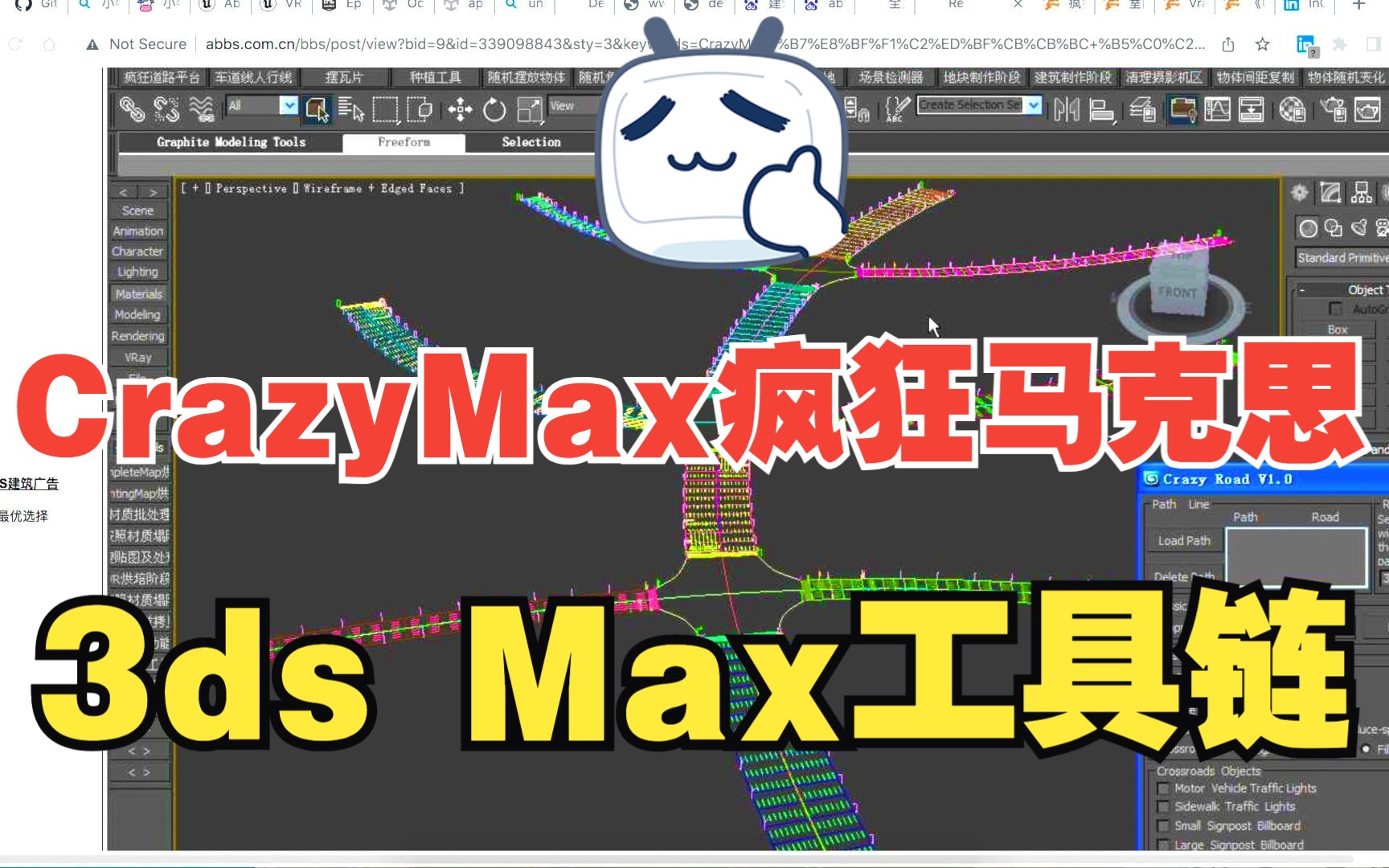This screenshot has width=1389, height=868.
Task: Open the Lighting sidebar menu
Action: coord(138,272)
